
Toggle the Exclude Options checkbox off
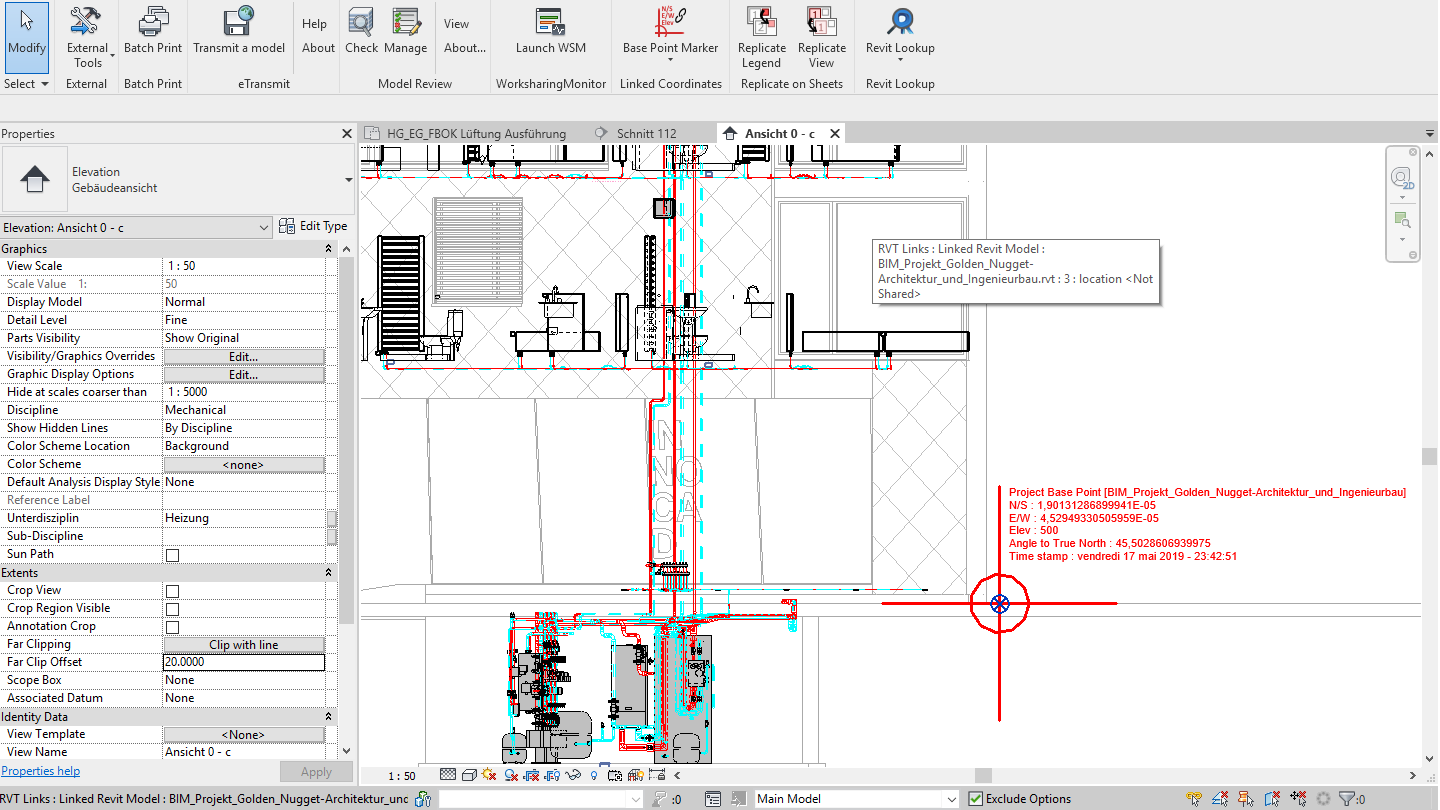[x=977, y=798]
